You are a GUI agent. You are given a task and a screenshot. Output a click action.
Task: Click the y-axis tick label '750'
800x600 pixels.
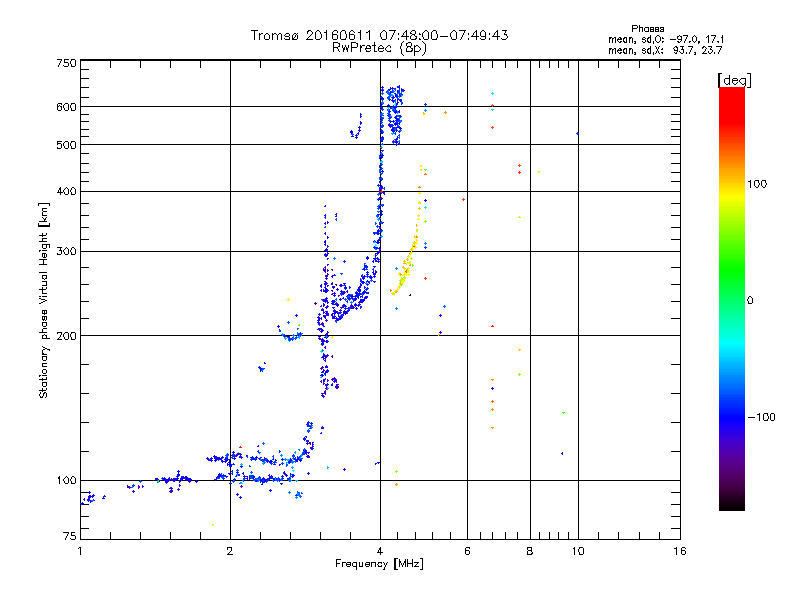[x=66, y=63]
